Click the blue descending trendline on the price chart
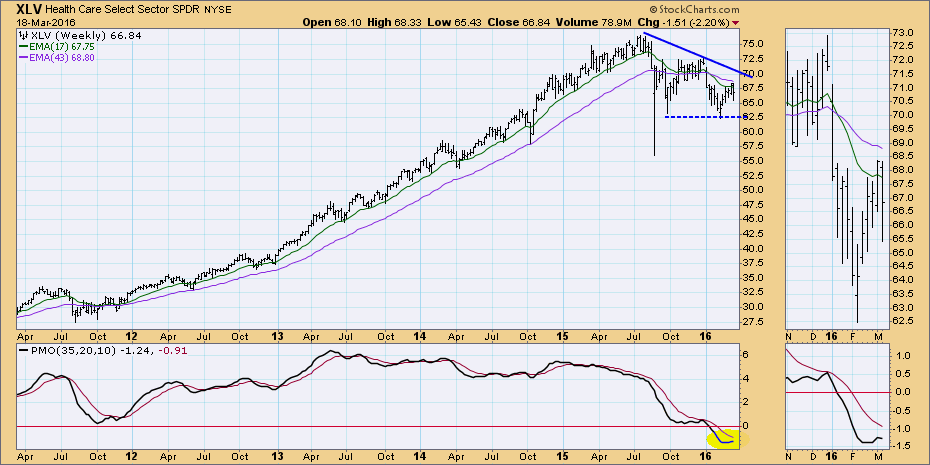Image resolution: width=930 pixels, height=465 pixels. (698, 55)
